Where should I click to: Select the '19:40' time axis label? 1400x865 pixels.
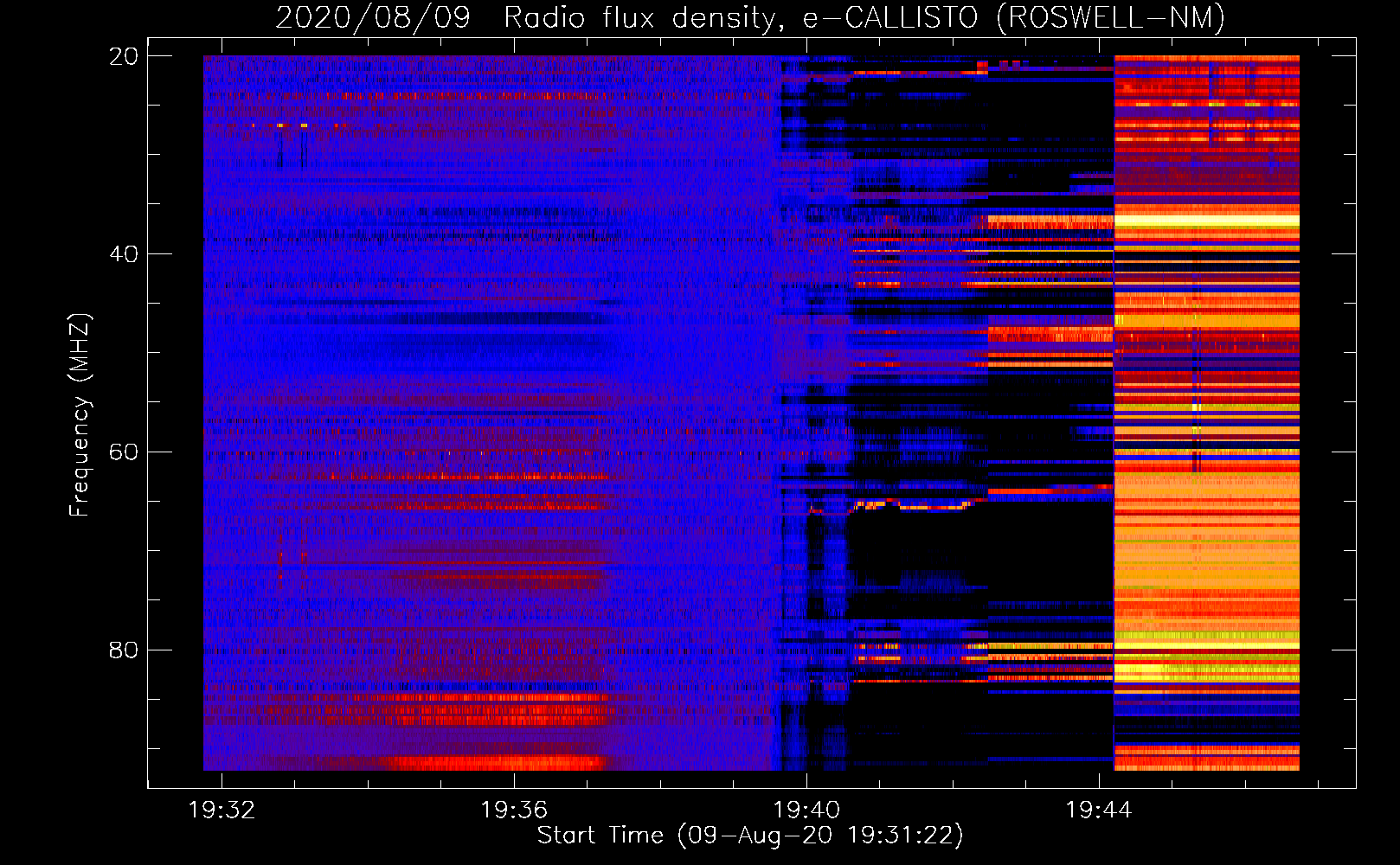[806, 811]
